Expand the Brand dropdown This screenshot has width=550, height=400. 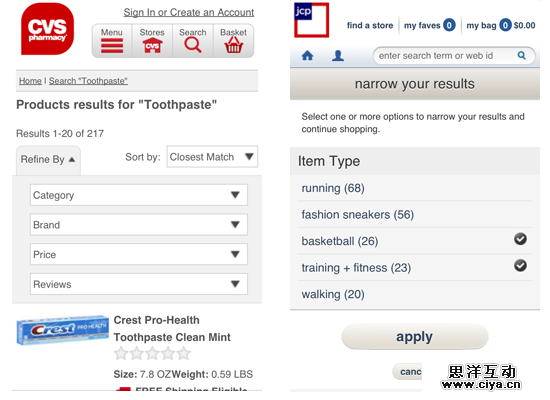click(139, 225)
